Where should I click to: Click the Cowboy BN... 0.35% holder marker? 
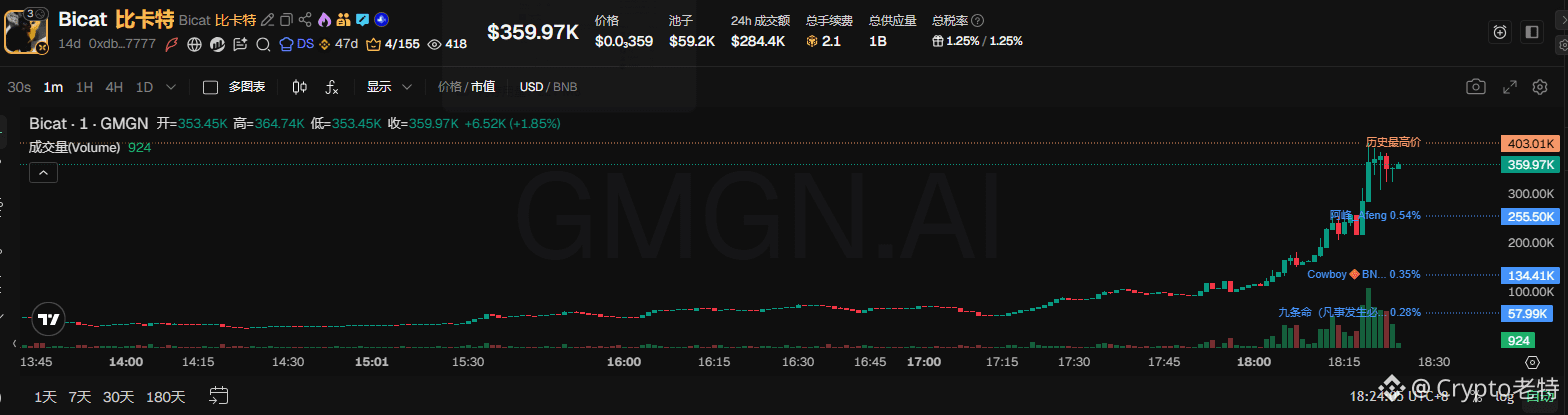click(1364, 274)
